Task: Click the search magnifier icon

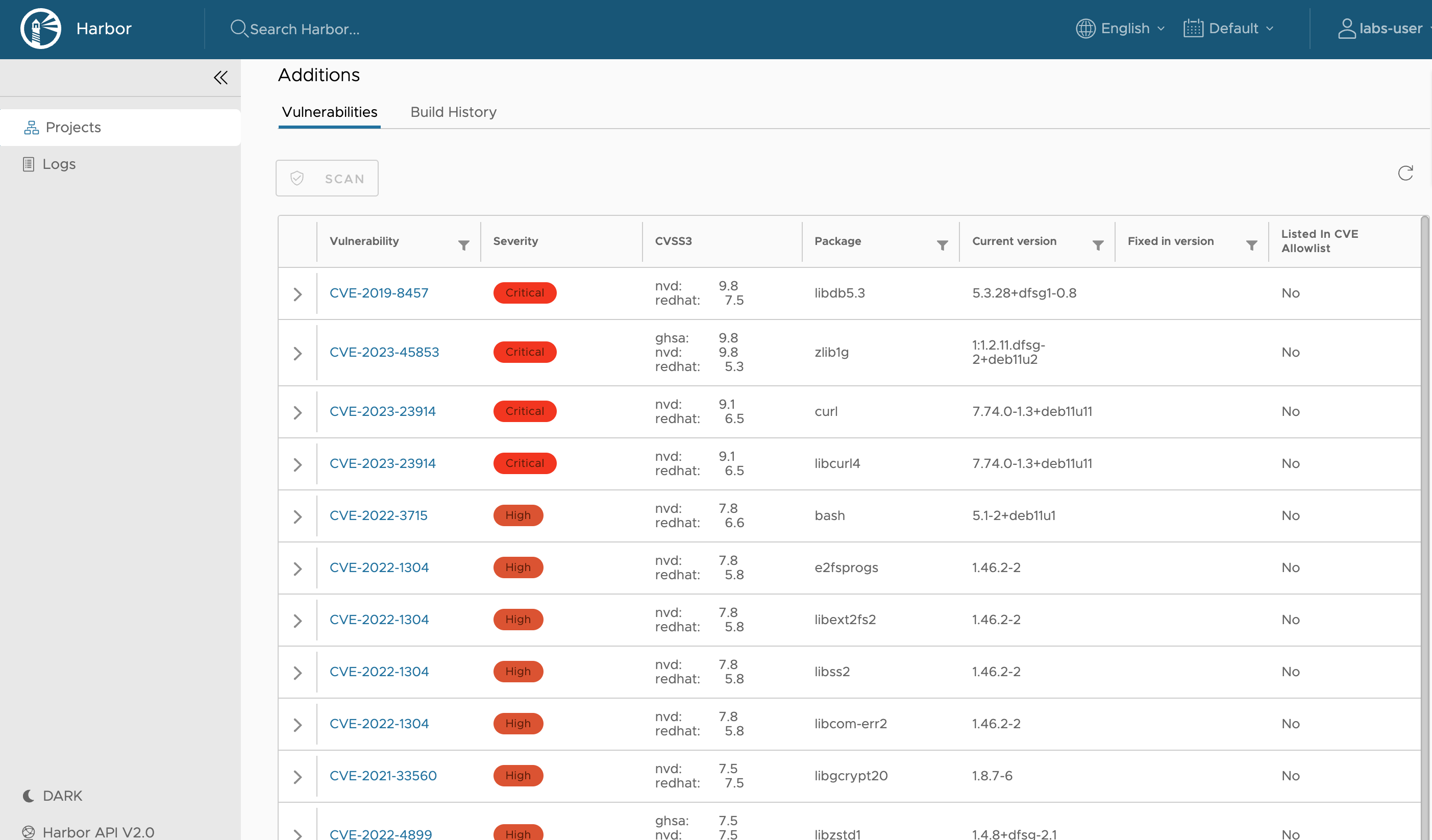Action: (238, 29)
